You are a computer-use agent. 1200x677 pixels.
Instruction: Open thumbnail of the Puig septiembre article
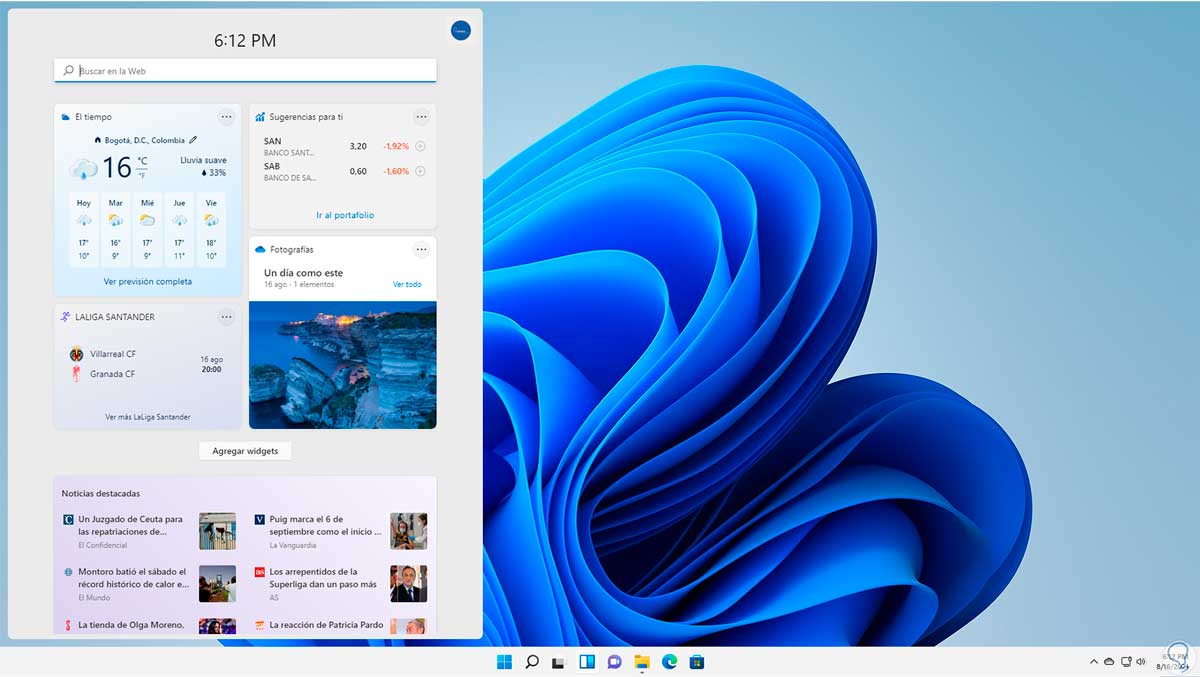(408, 531)
